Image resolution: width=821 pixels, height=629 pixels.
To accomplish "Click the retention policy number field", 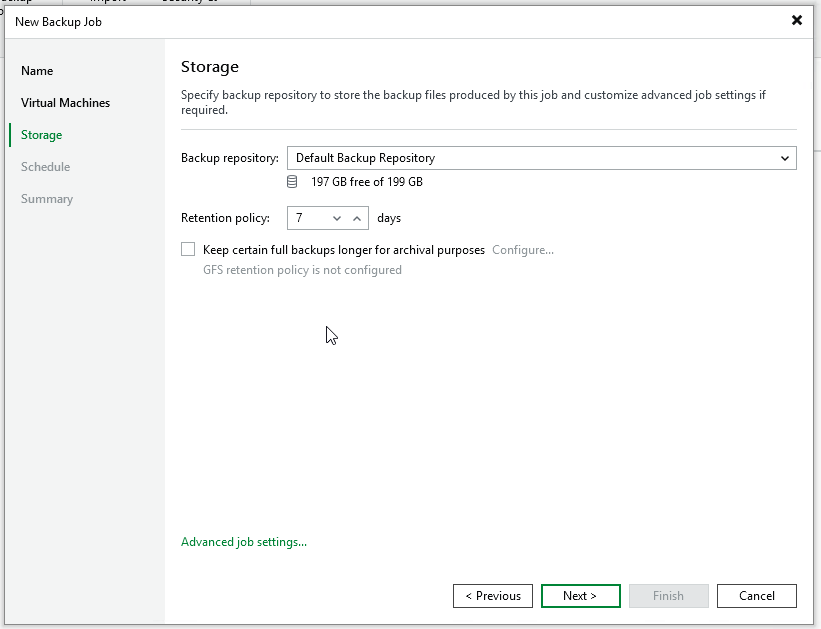I will click(306, 218).
